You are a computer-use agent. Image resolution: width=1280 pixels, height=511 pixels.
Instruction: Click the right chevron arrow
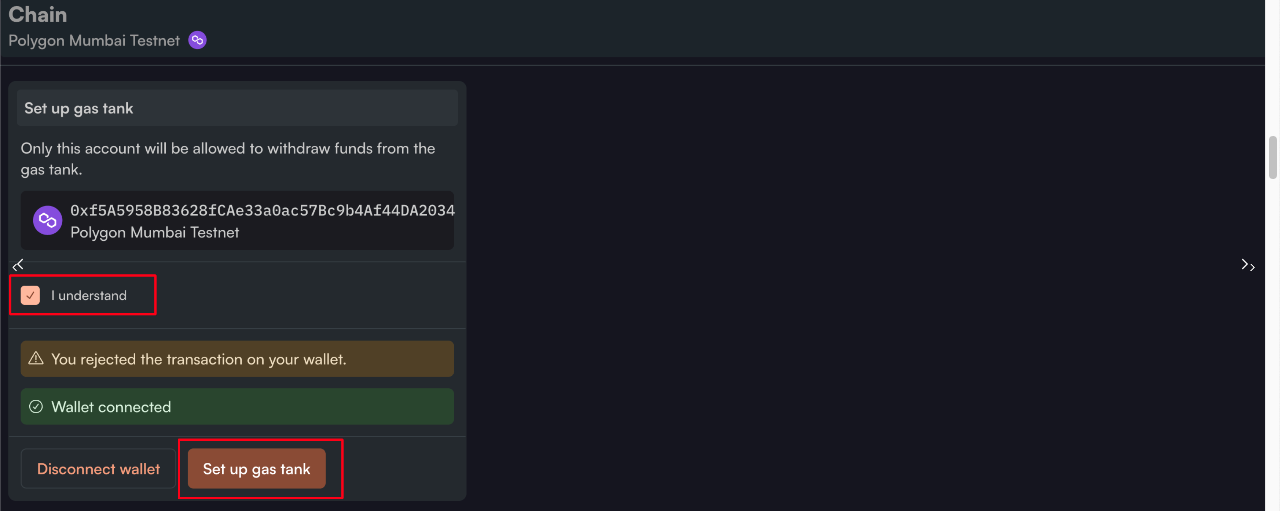pos(1247,265)
